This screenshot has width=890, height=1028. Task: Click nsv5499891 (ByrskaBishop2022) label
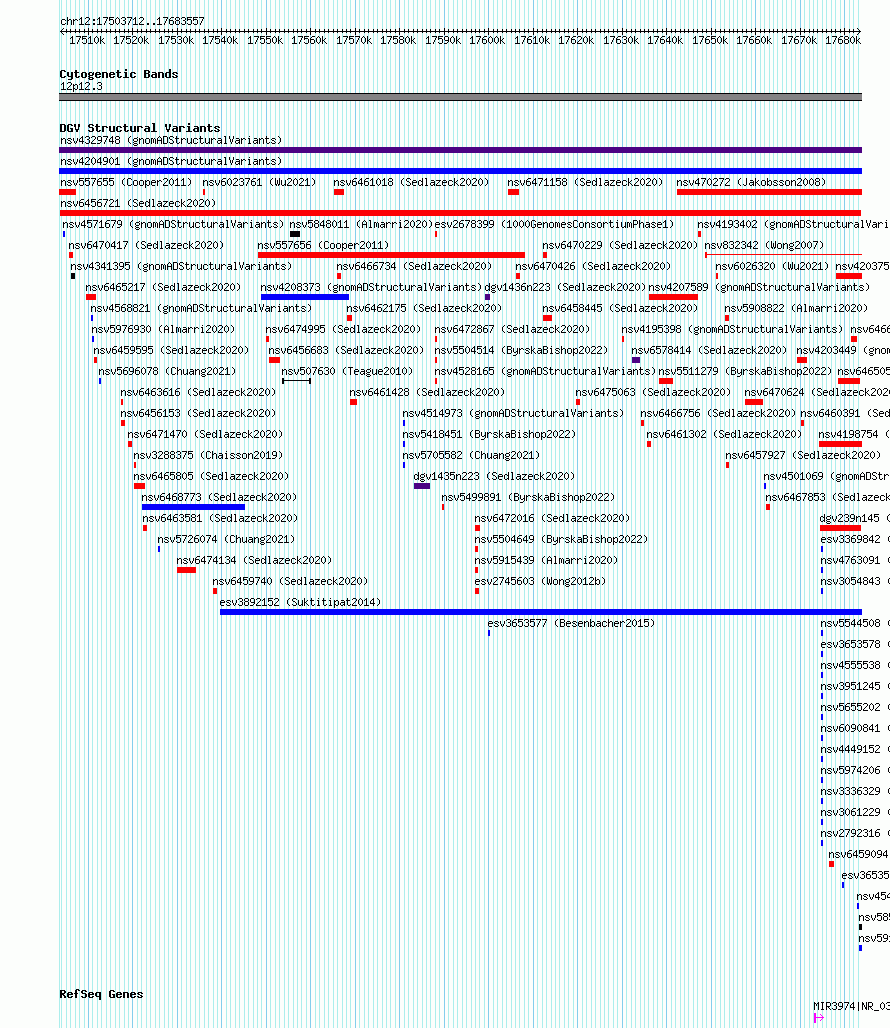pyautogui.click(x=528, y=497)
